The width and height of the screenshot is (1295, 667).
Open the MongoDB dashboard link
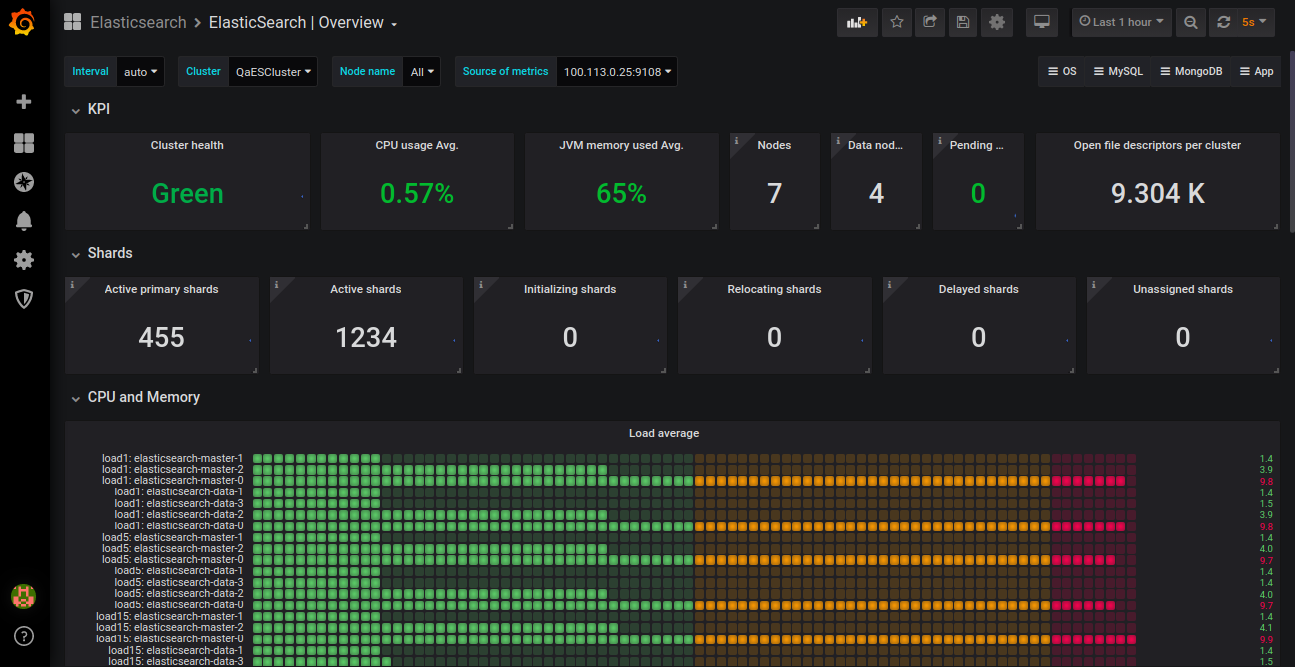1190,72
